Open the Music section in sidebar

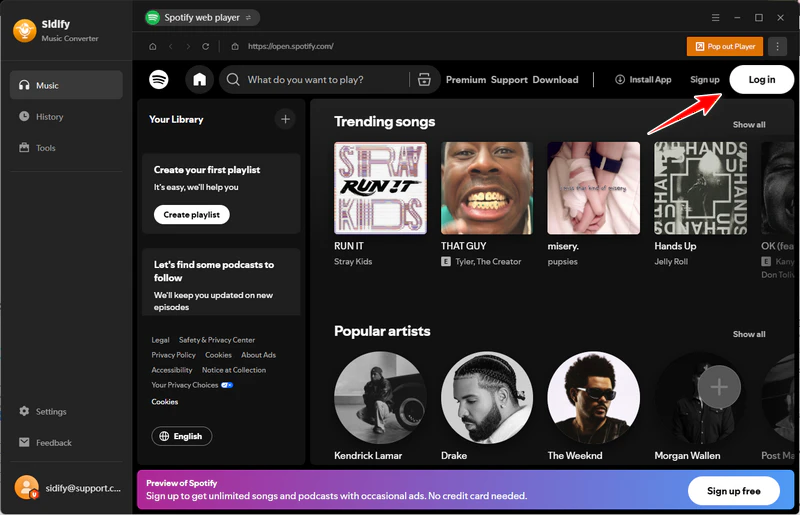tap(66, 85)
